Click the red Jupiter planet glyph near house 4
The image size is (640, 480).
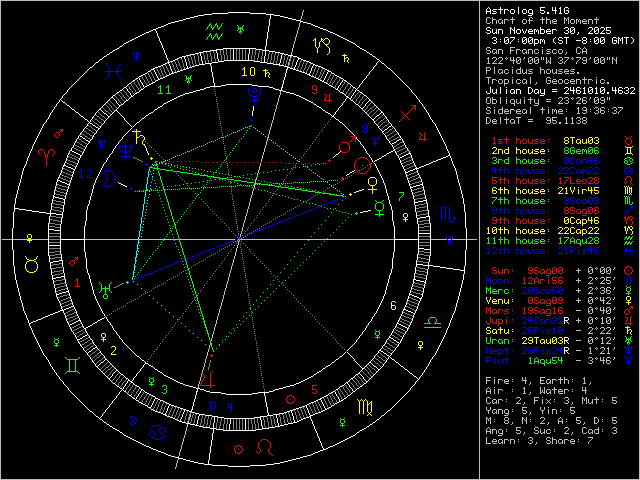[207, 378]
